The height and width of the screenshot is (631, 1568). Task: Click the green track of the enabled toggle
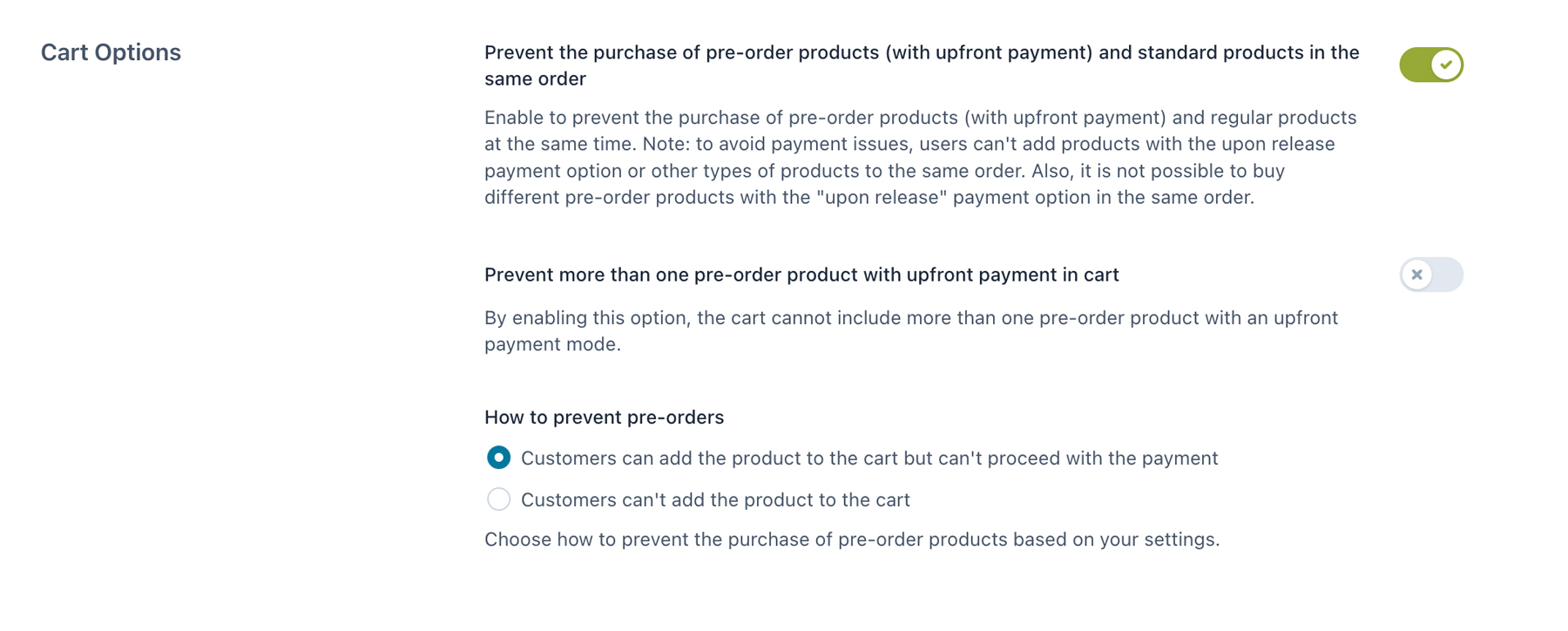point(1416,64)
